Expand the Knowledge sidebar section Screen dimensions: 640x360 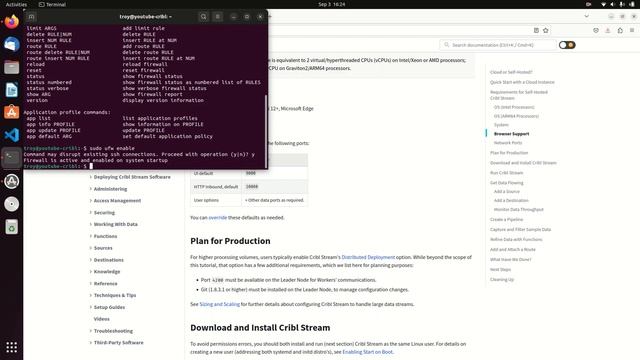107,272
